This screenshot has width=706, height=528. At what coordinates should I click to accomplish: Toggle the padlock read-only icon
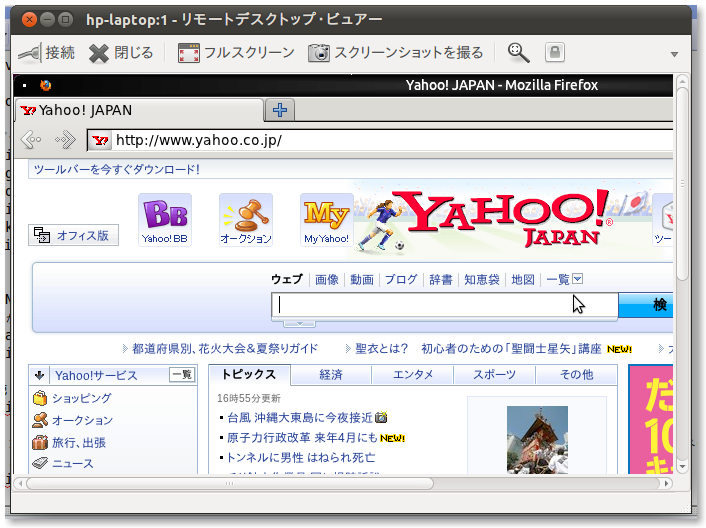point(555,52)
